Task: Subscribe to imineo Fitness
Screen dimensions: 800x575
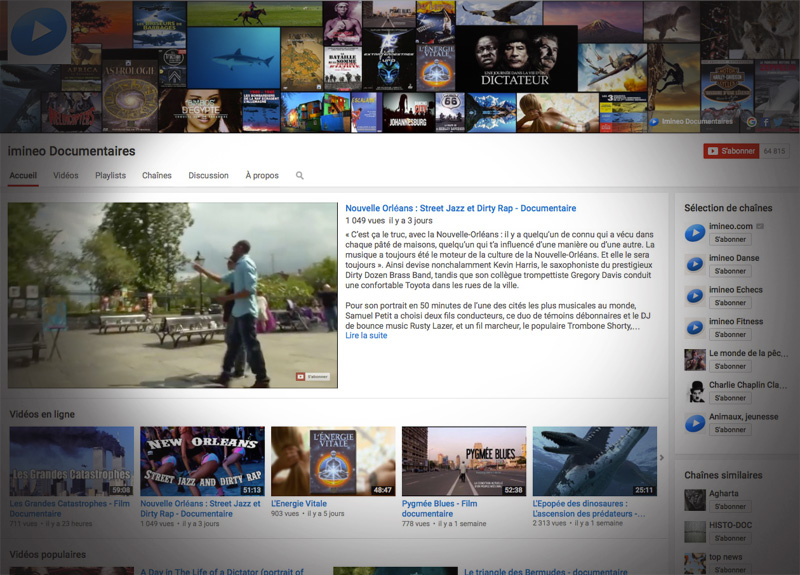Action: 730,334
